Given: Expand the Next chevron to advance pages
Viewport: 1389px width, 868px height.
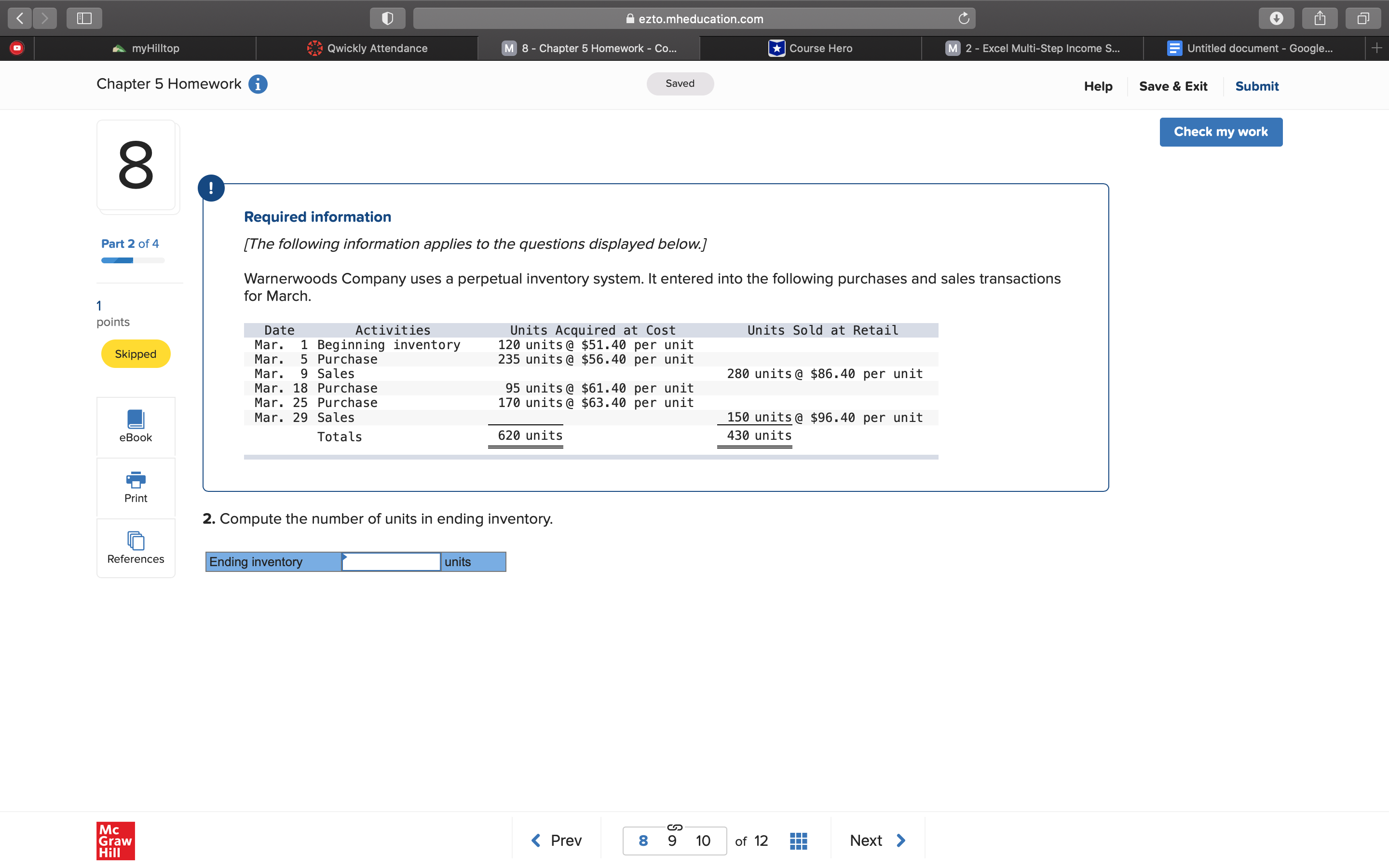Looking at the screenshot, I should 900,840.
